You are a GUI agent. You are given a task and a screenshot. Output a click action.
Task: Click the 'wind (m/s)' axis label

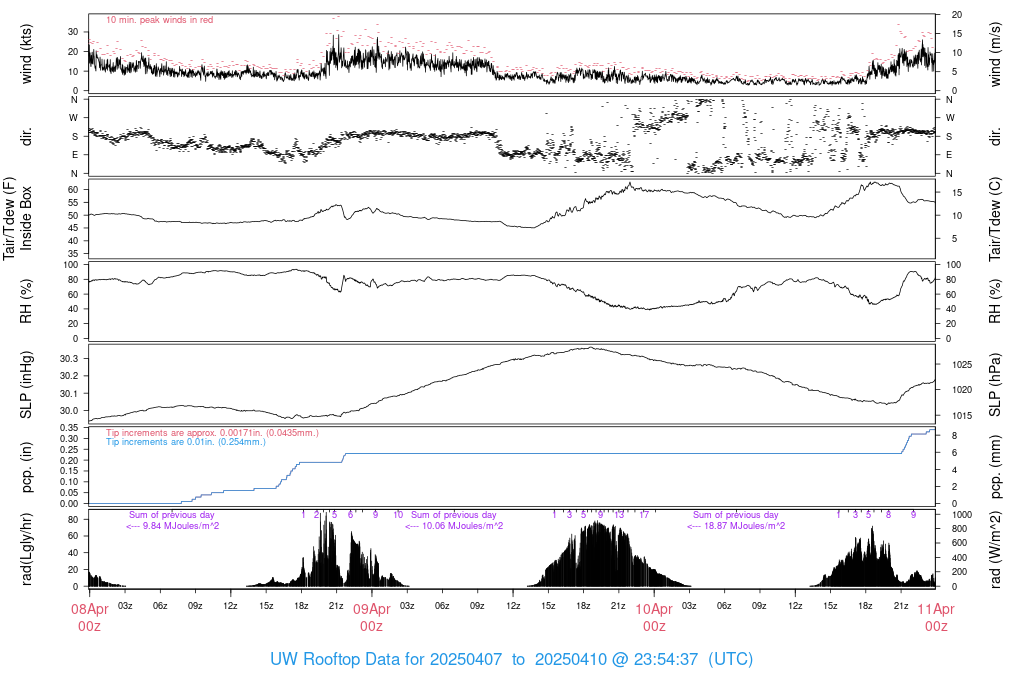[x=995, y=54]
